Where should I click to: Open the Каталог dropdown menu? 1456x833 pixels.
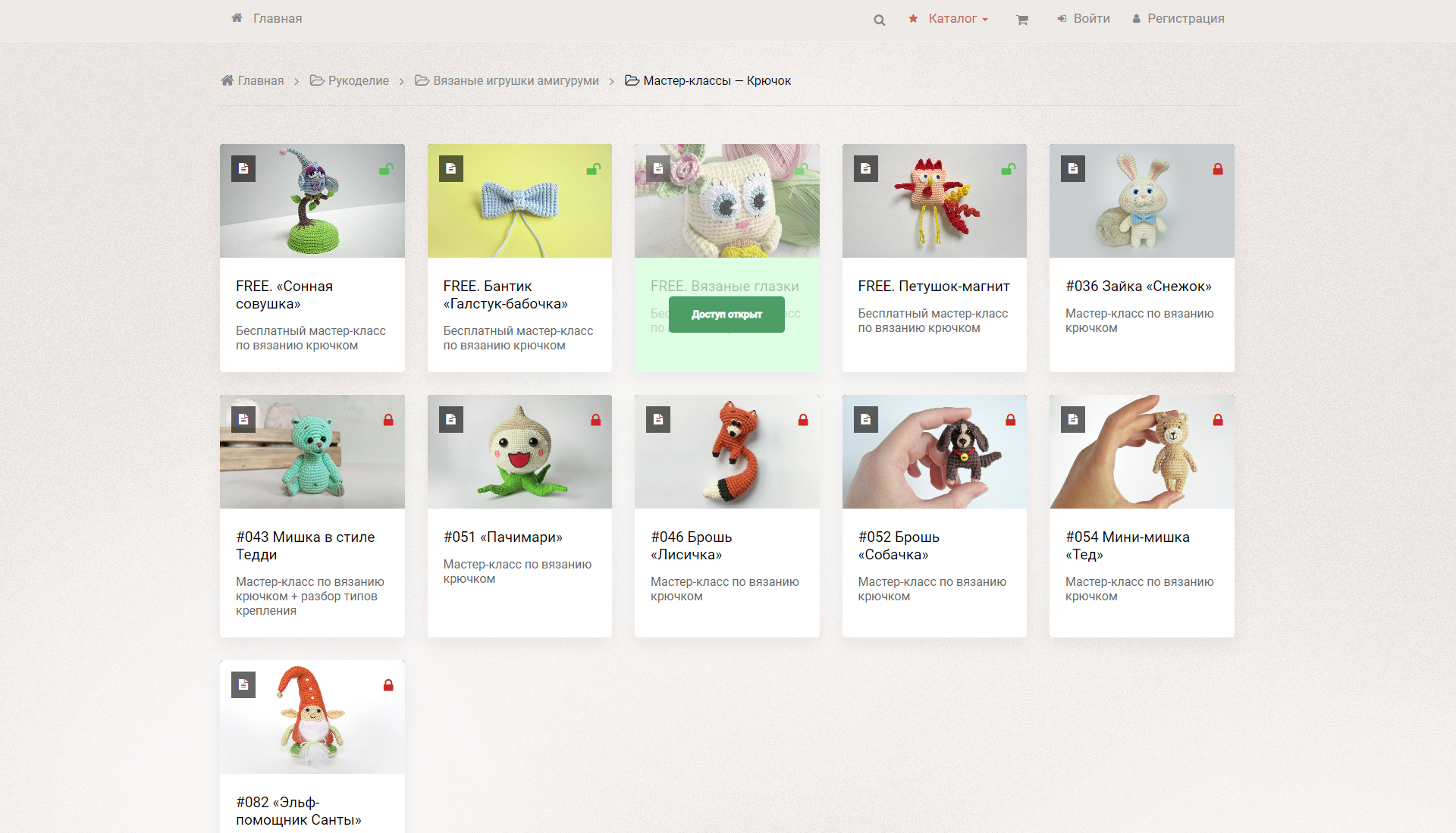pos(948,18)
